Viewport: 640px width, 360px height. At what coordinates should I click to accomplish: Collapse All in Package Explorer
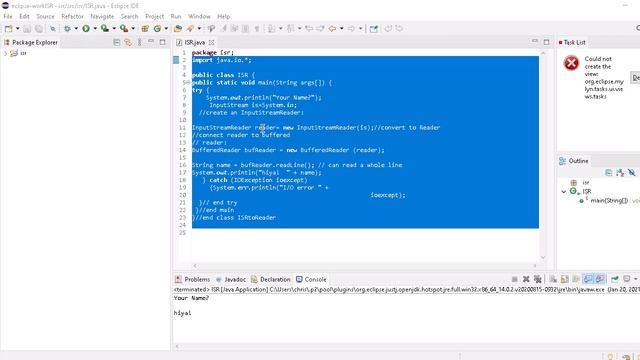[x=117, y=42]
